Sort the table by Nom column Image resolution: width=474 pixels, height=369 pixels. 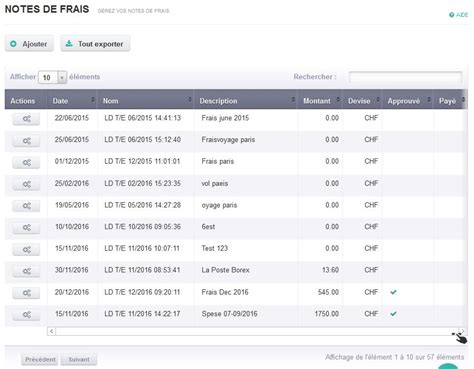pos(145,100)
